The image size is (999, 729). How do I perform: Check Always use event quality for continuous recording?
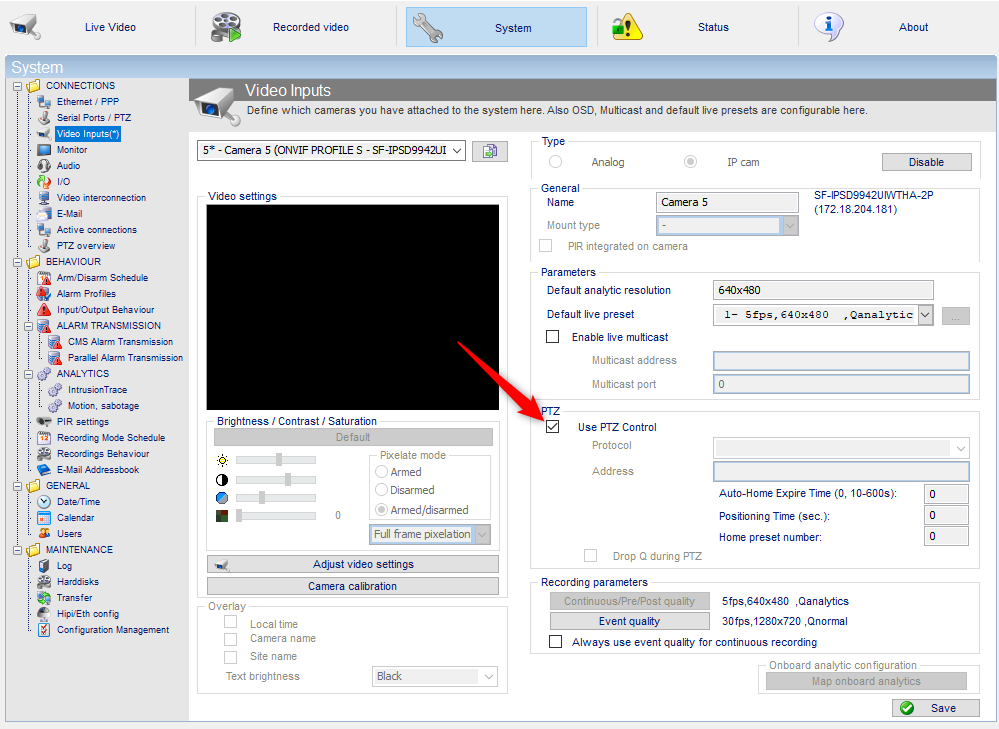[556, 641]
